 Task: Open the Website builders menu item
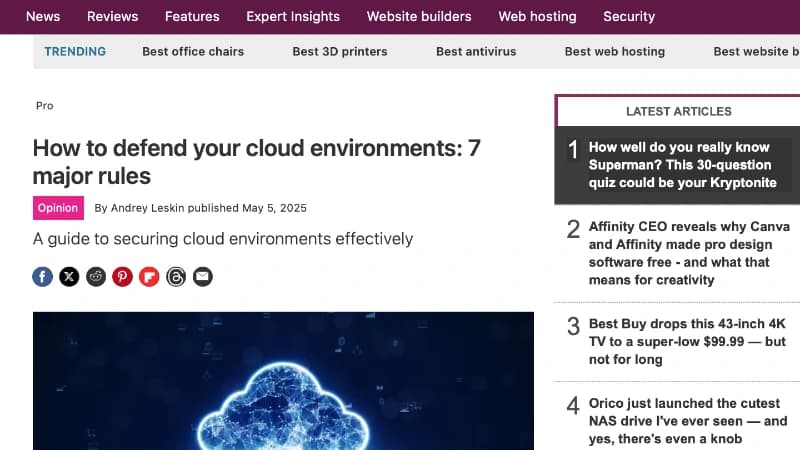tap(419, 16)
